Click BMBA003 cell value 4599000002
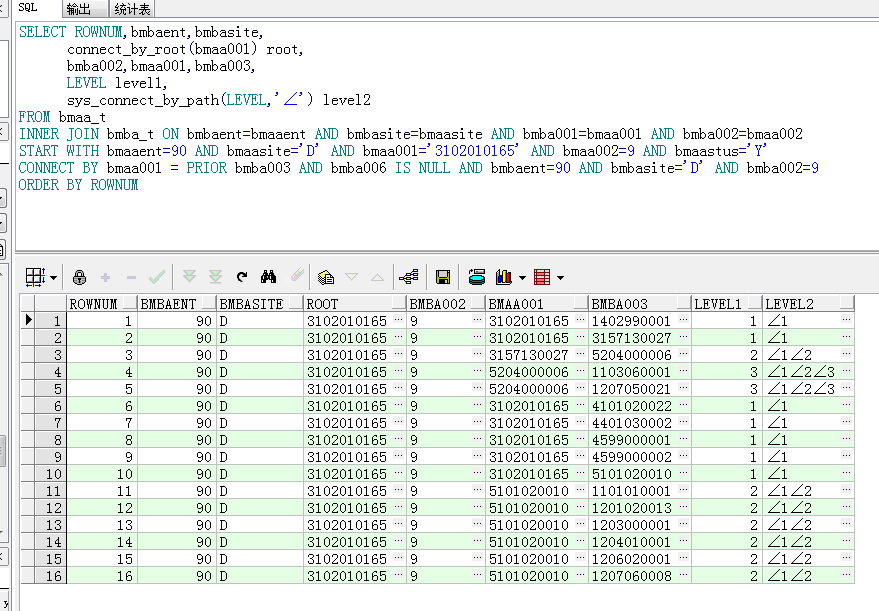Screen dimensions: 879x611 point(631,457)
